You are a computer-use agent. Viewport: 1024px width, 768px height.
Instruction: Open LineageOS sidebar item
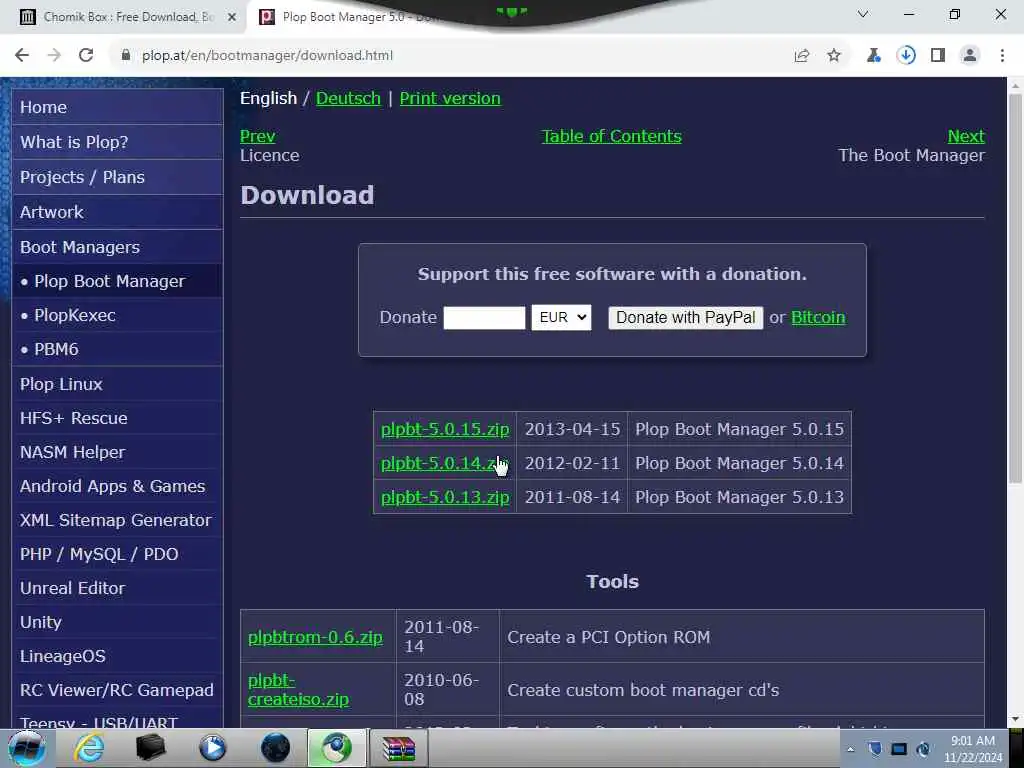(118, 656)
